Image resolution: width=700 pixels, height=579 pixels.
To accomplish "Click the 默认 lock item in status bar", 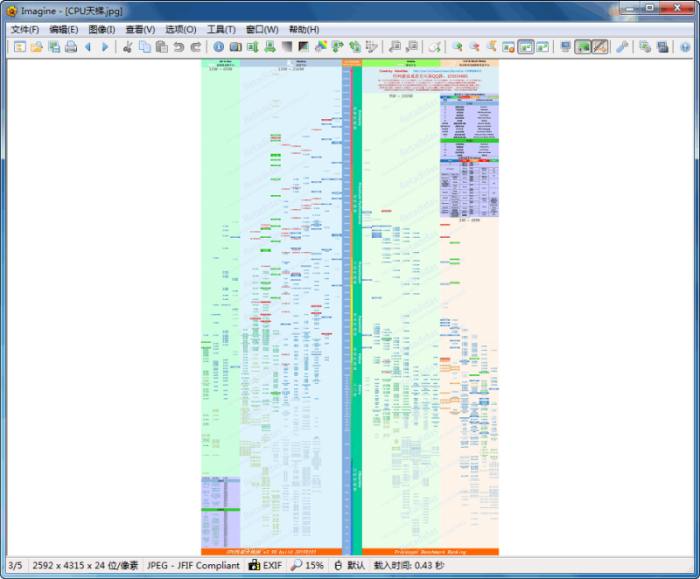I will click(x=349, y=566).
